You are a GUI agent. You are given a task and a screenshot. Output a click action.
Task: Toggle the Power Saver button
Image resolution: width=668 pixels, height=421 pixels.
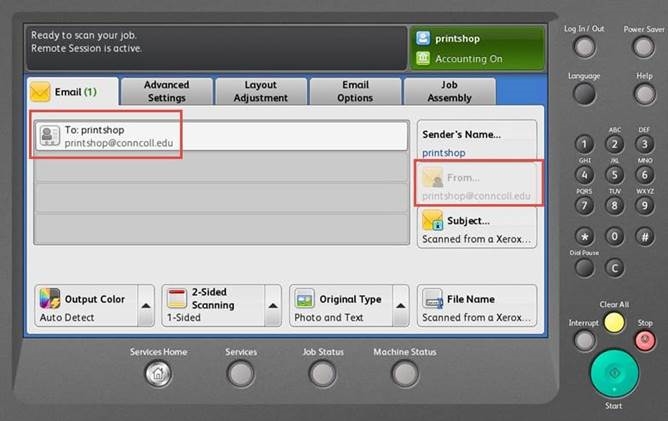click(x=644, y=47)
